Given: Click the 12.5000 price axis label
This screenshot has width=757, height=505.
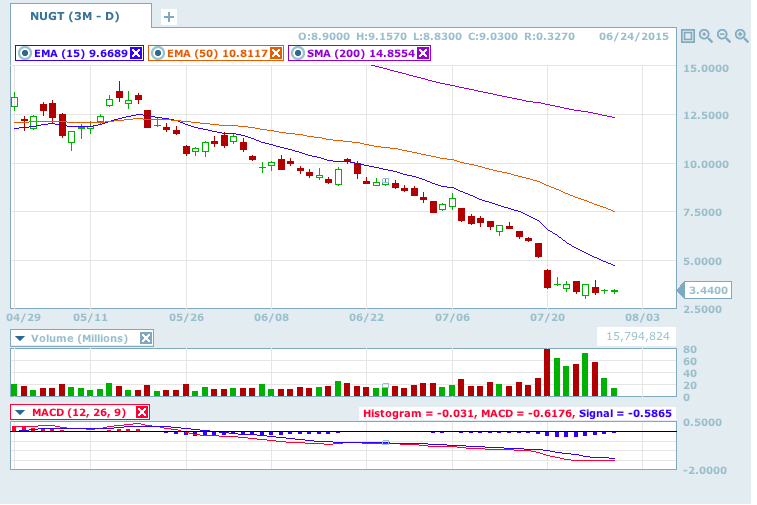Looking at the screenshot, I should coord(706,115).
